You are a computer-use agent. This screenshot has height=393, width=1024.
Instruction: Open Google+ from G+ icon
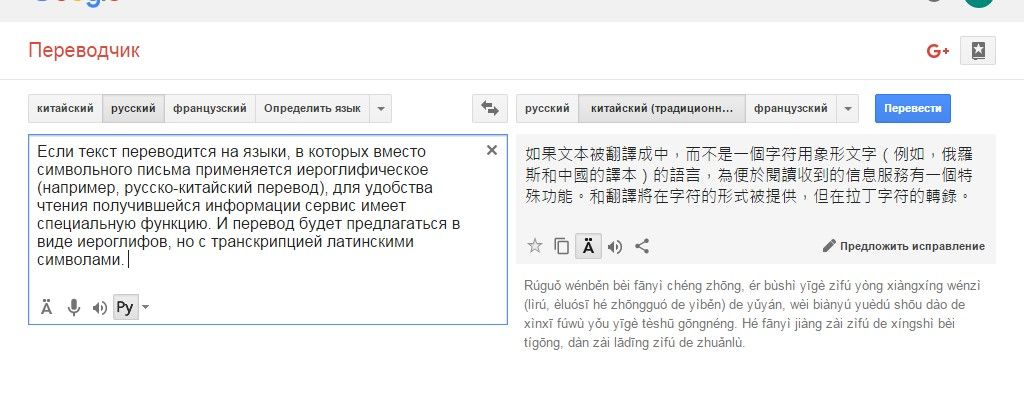(x=937, y=51)
